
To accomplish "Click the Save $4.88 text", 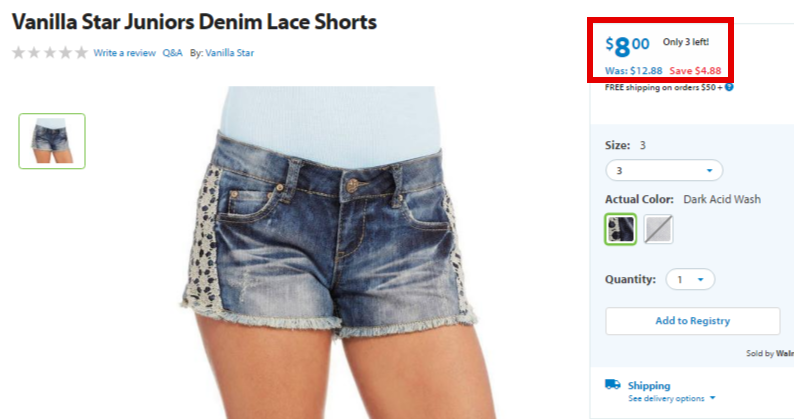I will click(x=695, y=71).
